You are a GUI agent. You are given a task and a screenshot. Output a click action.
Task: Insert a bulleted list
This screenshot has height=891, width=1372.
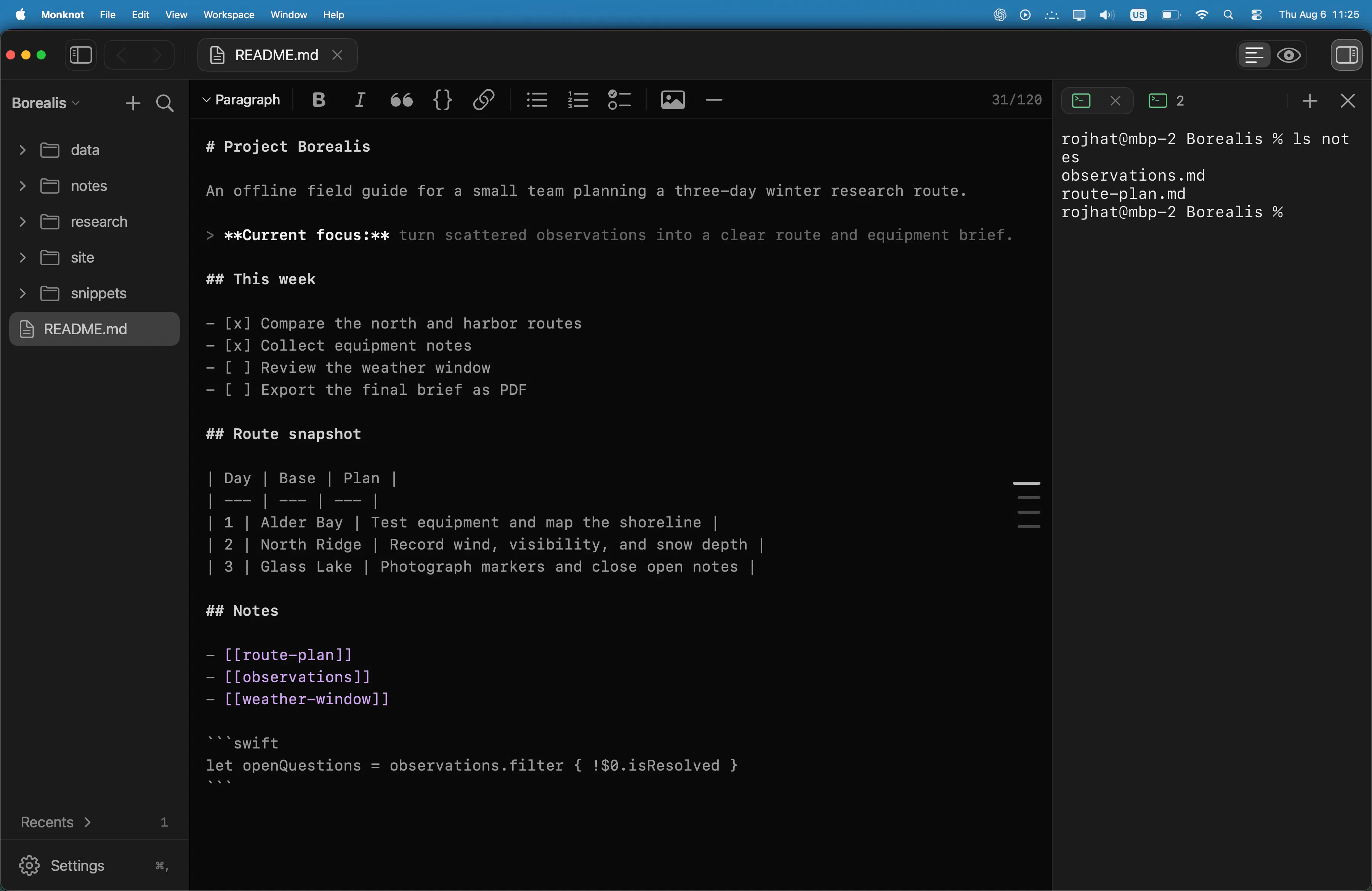(x=537, y=100)
